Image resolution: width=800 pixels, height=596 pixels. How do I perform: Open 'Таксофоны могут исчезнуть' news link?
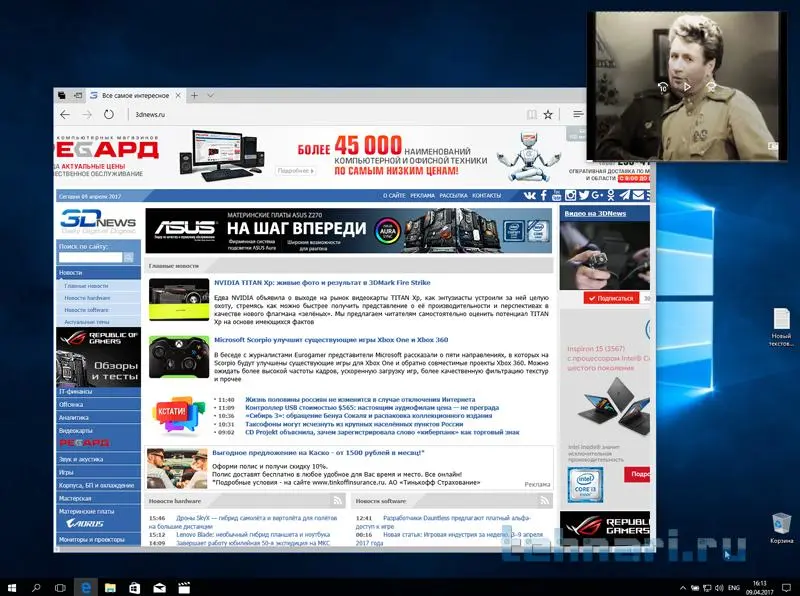pyautogui.click(x=354, y=425)
